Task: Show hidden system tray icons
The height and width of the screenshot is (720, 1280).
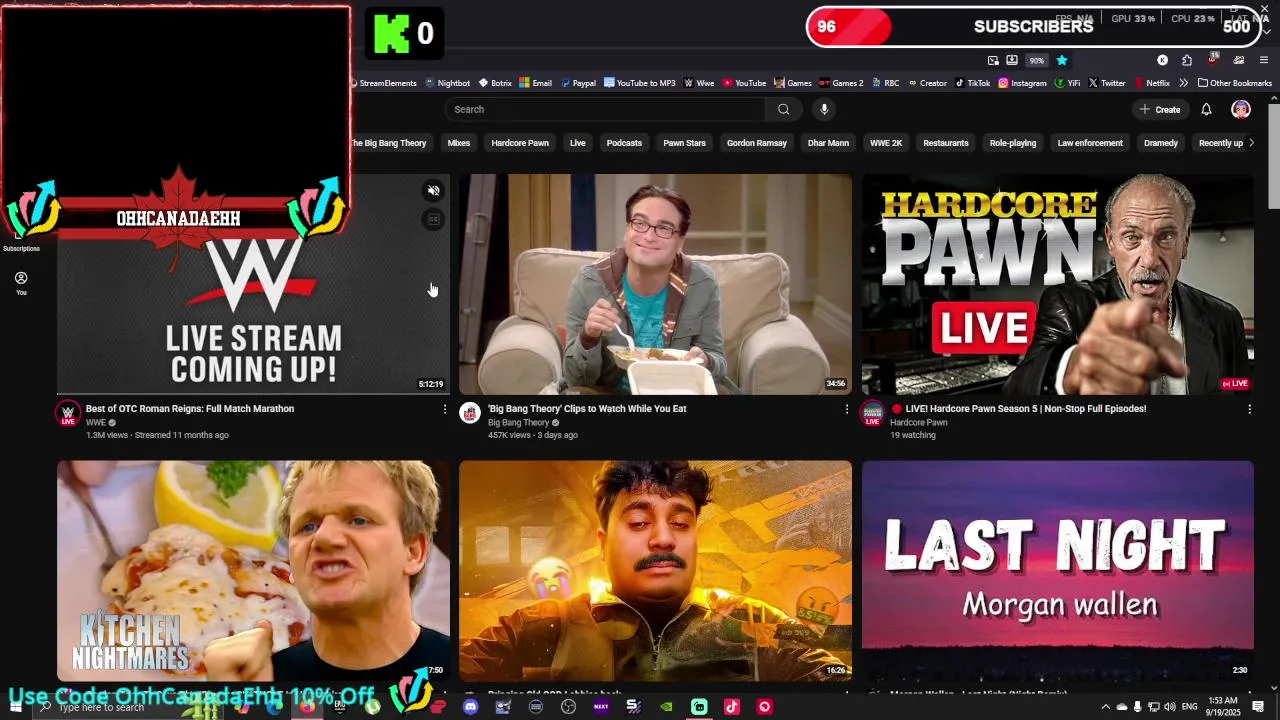Action: coord(1106,707)
